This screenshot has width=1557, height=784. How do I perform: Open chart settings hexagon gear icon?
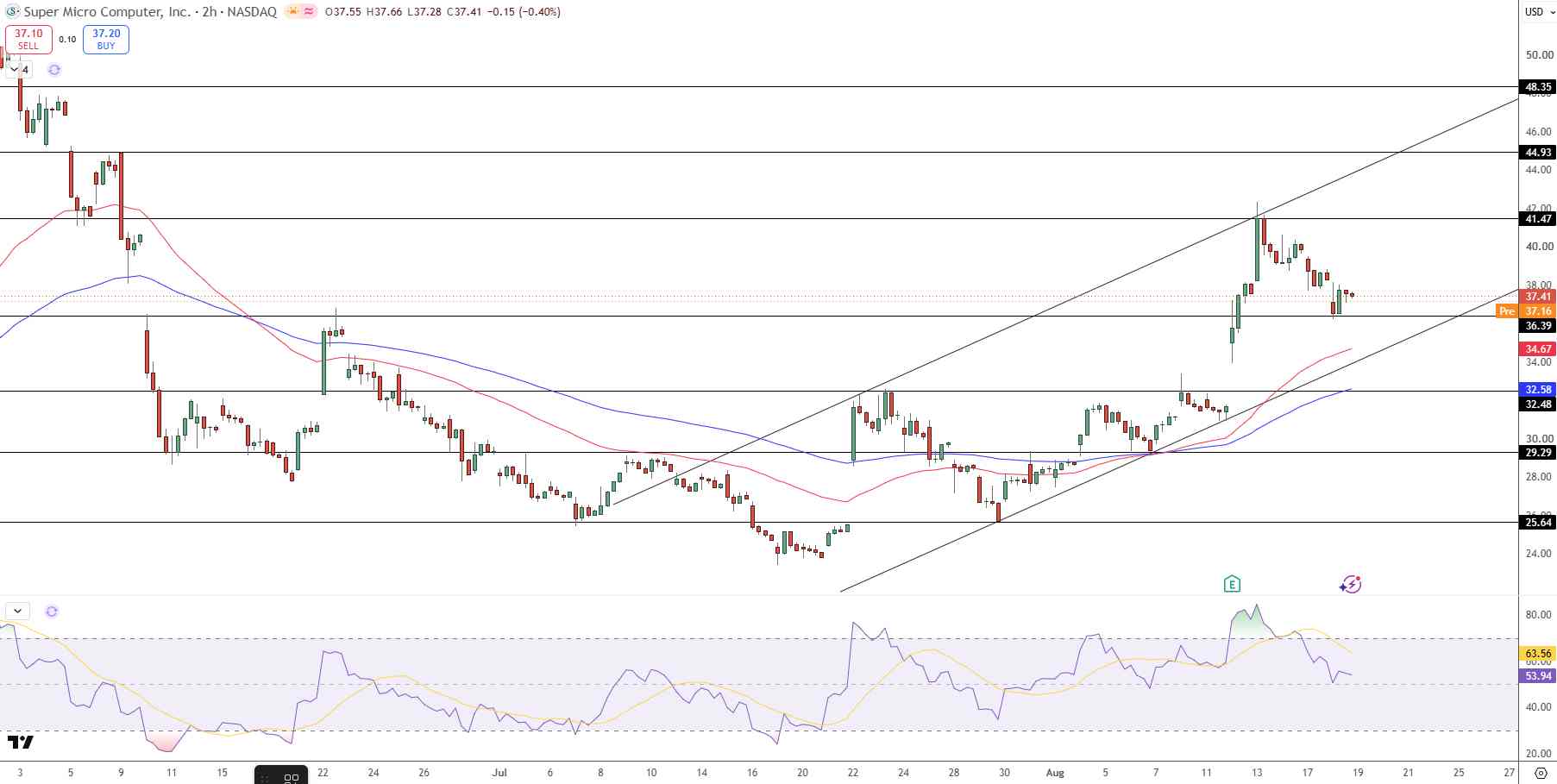pos(1541,773)
